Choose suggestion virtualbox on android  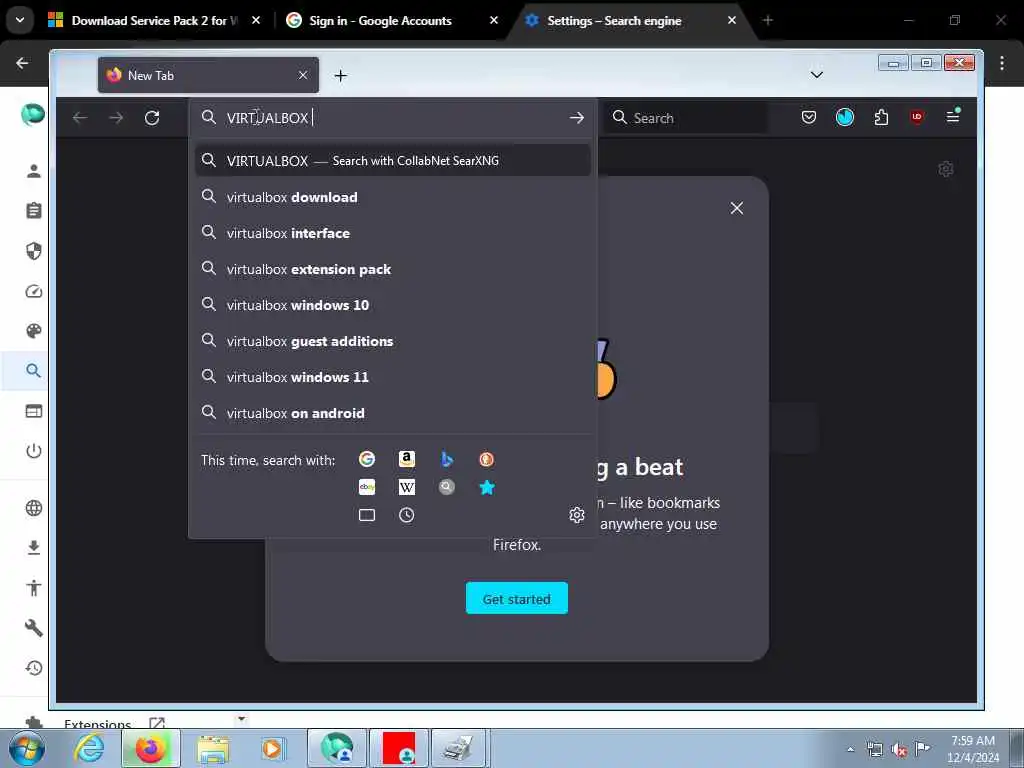[x=392, y=413]
